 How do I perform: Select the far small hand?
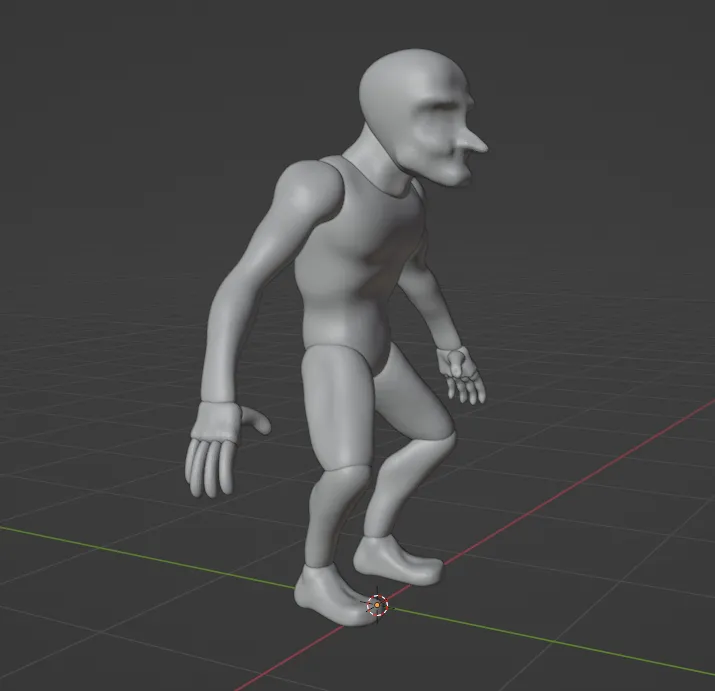click(461, 375)
